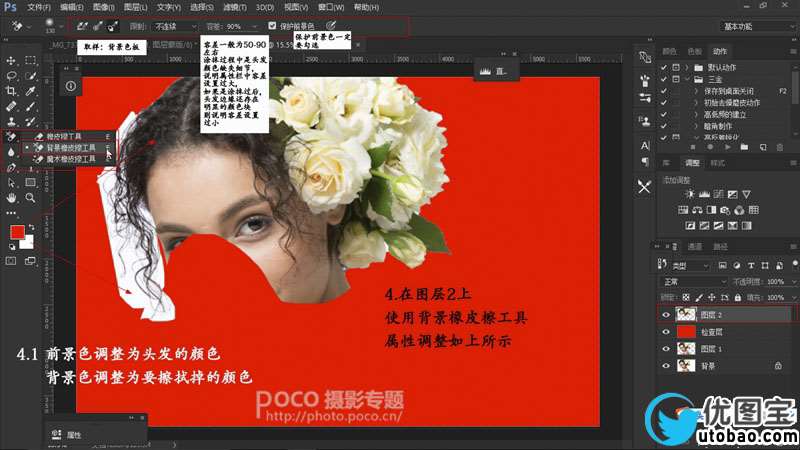Click the red foreground color swatch
Viewport: 800px width, 450px height.
pos(17,232)
